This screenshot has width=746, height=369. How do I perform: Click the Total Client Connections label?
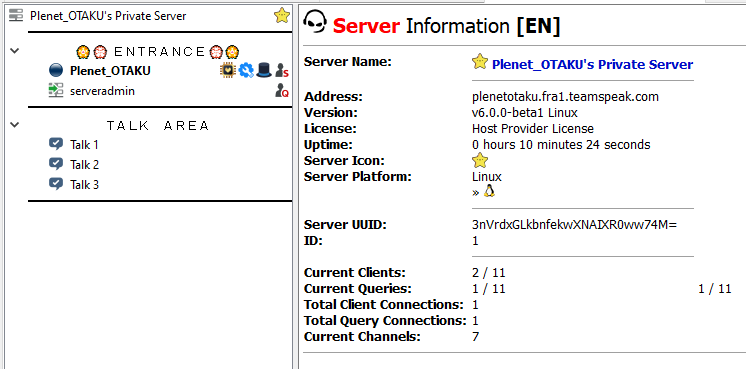[x=383, y=305]
